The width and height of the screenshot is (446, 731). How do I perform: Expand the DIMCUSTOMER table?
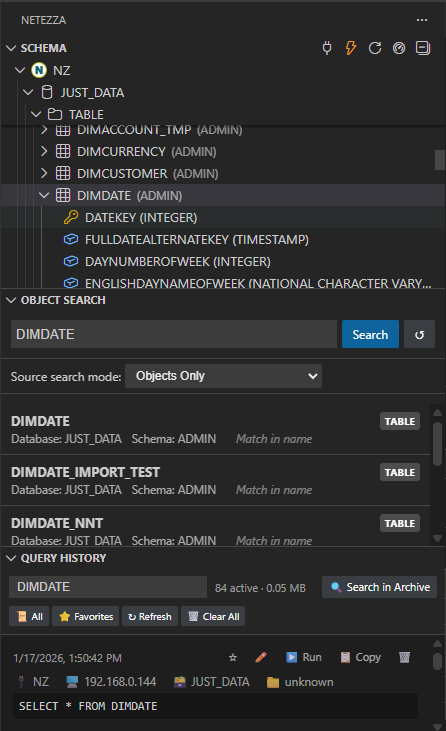(x=44, y=173)
